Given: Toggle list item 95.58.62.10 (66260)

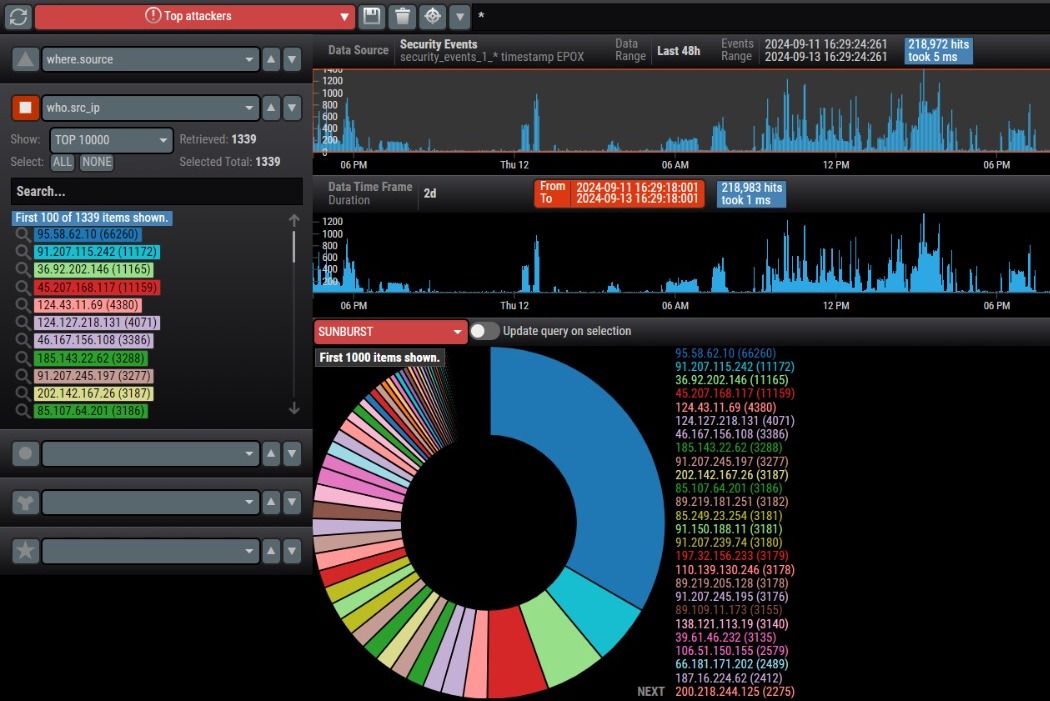Looking at the screenshot, I should tap(88, 234).
